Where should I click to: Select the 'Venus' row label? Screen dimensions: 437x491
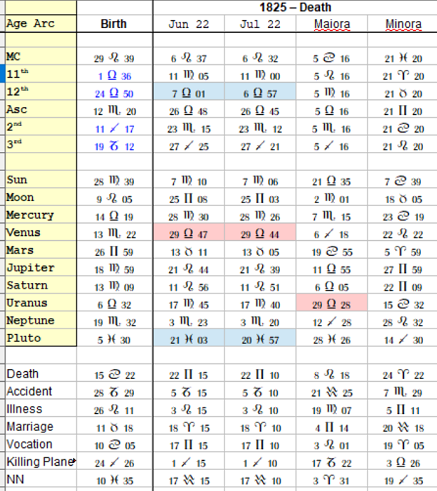pyautogui.click(x=23, y=232)
